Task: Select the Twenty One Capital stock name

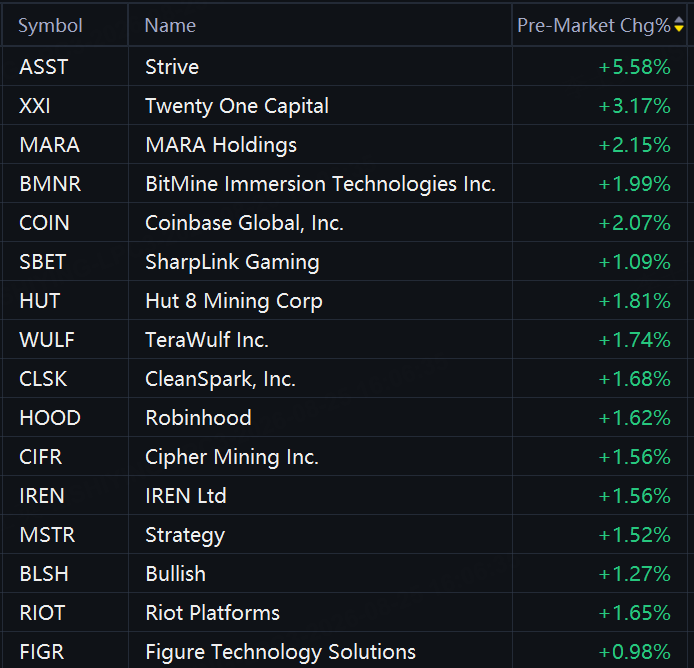Action: pyautogui.click(x=237, y=106)
